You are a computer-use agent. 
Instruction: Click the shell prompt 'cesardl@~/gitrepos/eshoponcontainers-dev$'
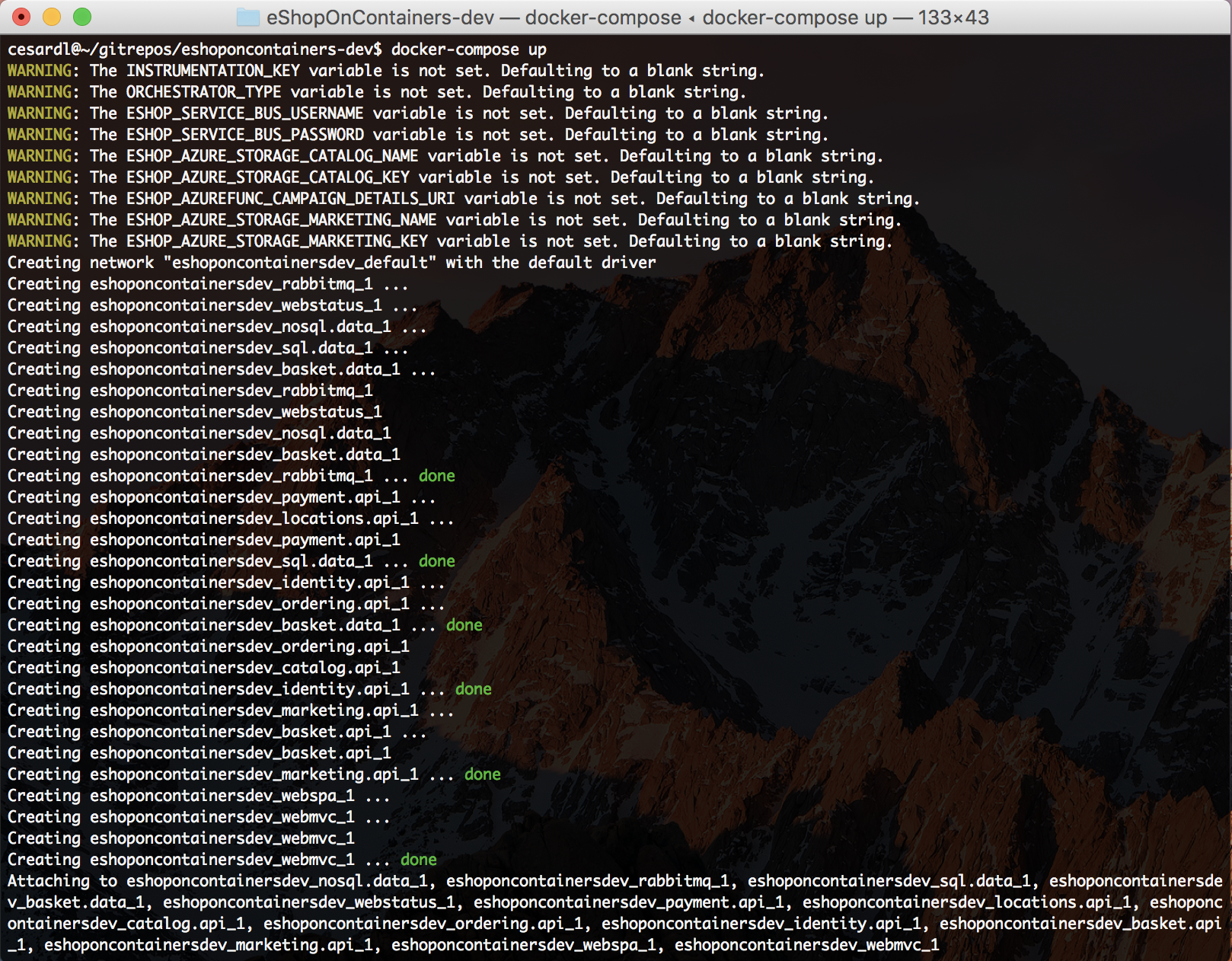pyautogui.click(x=195, y=49)
